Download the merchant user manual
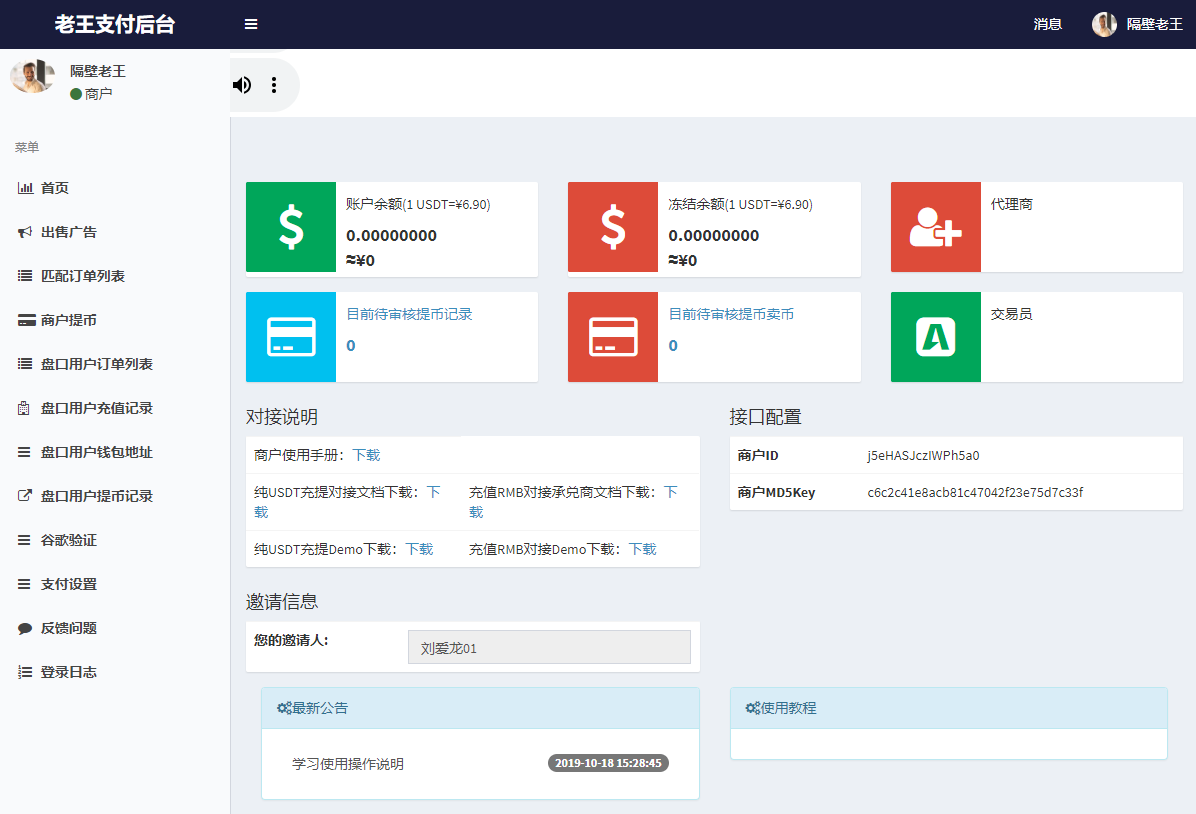Image resolution: width=1196 pixels, height=814 pixels. [366, 455]
